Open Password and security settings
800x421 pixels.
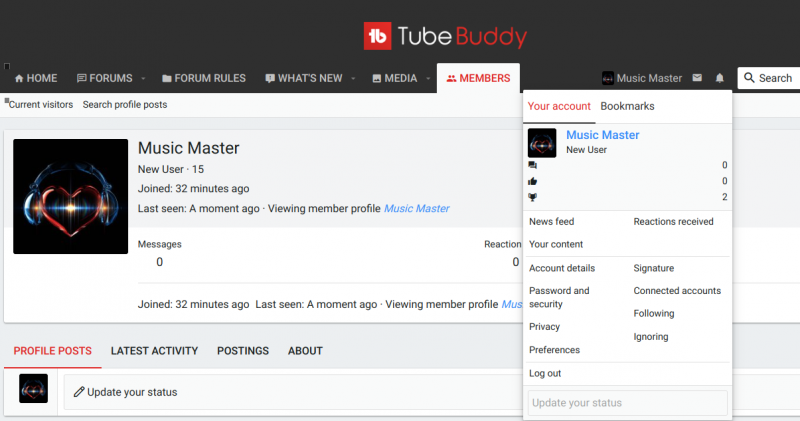(x=559, y=297)
